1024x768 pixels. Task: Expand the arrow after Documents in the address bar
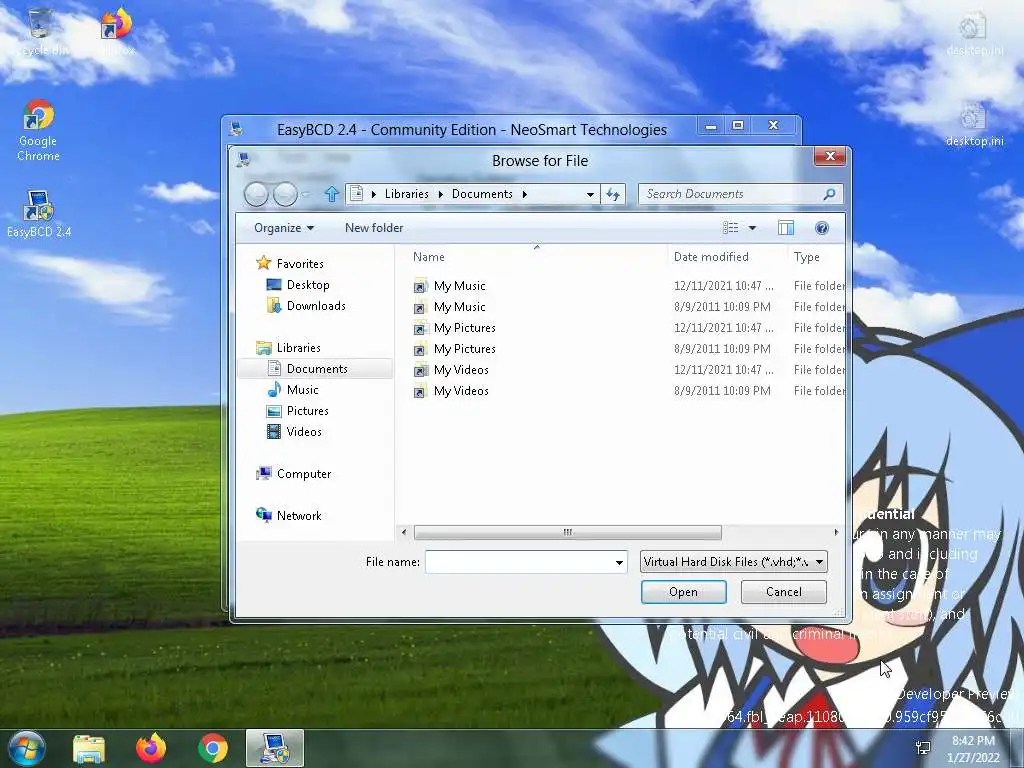coord(524,194)
